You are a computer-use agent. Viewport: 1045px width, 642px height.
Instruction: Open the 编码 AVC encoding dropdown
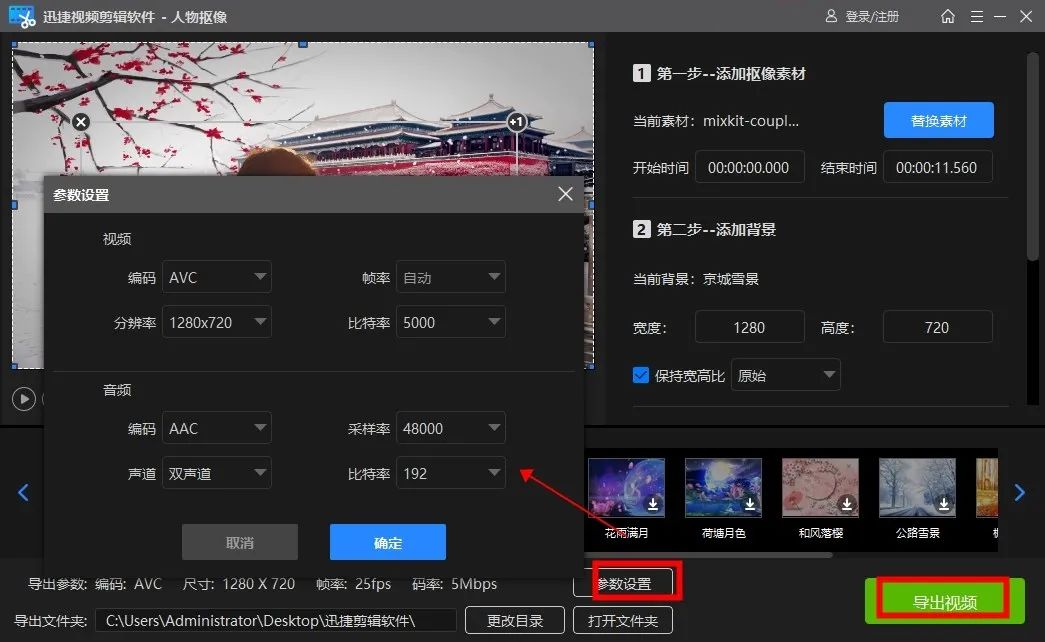[x=217, y=277]
